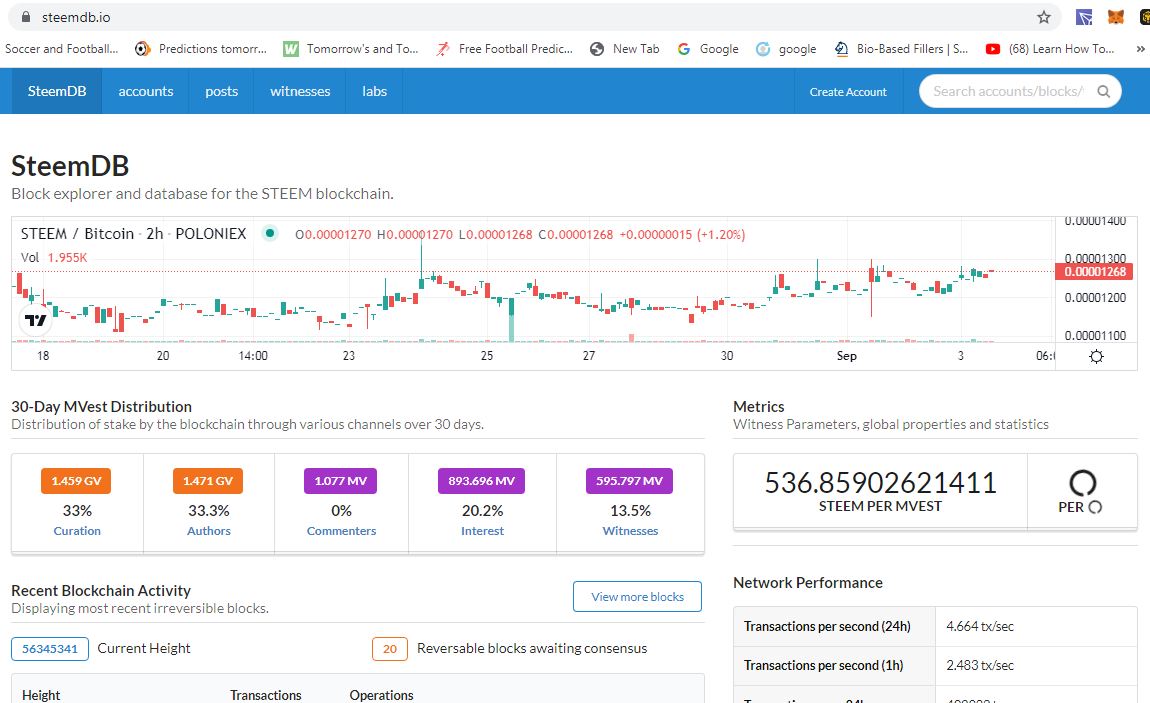1150x703 pixels.
Task: Open Predictions tomorr... bookmark
Action: tap(201, 49)
